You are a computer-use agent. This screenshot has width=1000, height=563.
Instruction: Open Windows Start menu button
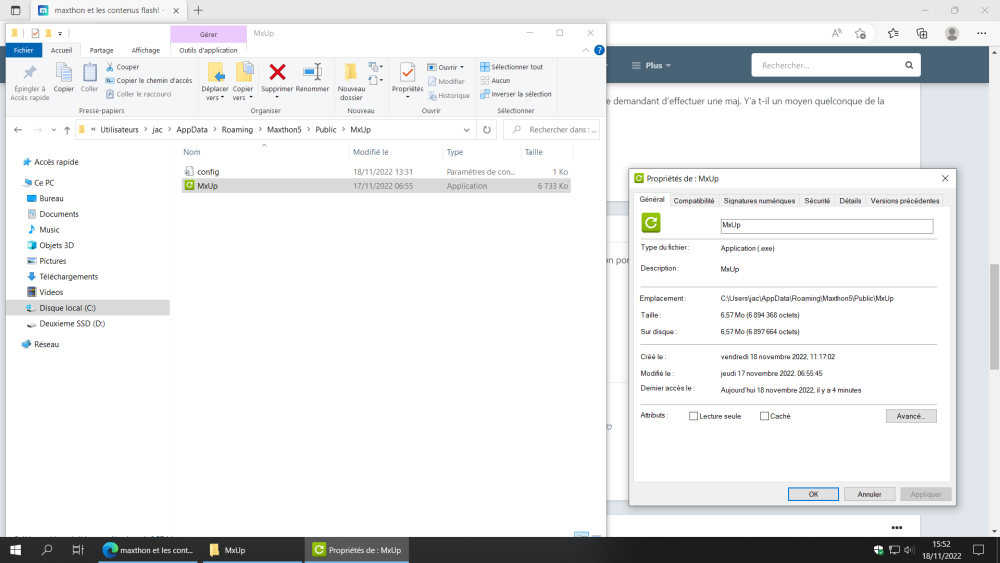(16, 550)
